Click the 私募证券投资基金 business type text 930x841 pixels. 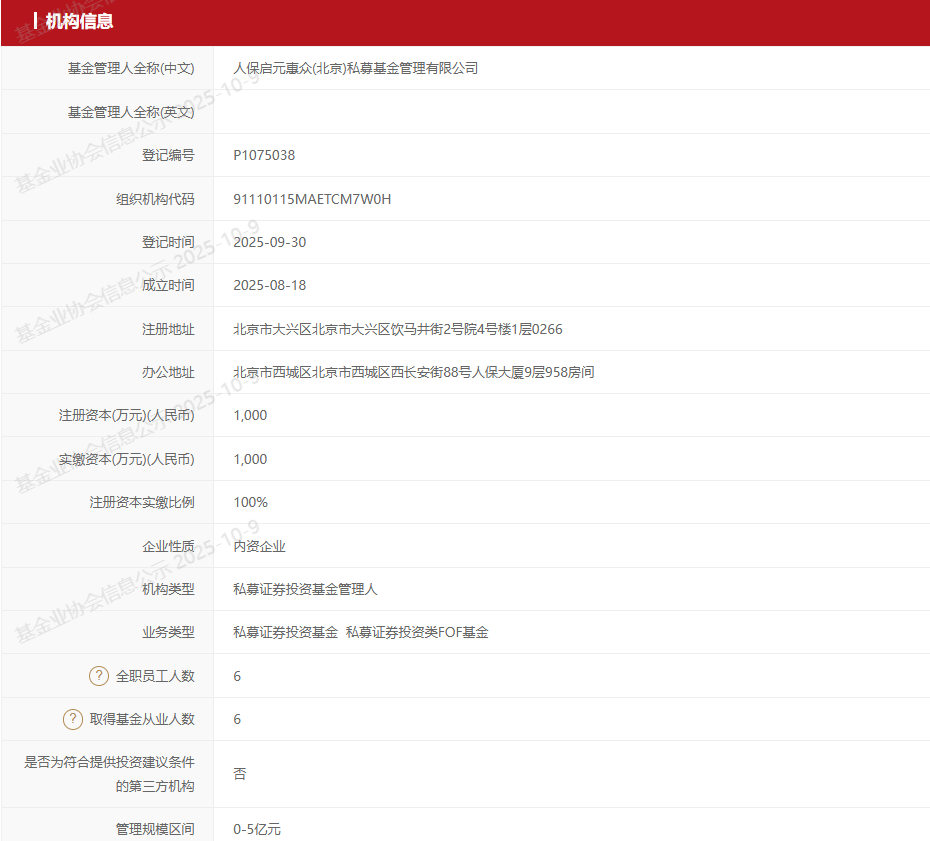pyautogui.click(x=285, y=632)
